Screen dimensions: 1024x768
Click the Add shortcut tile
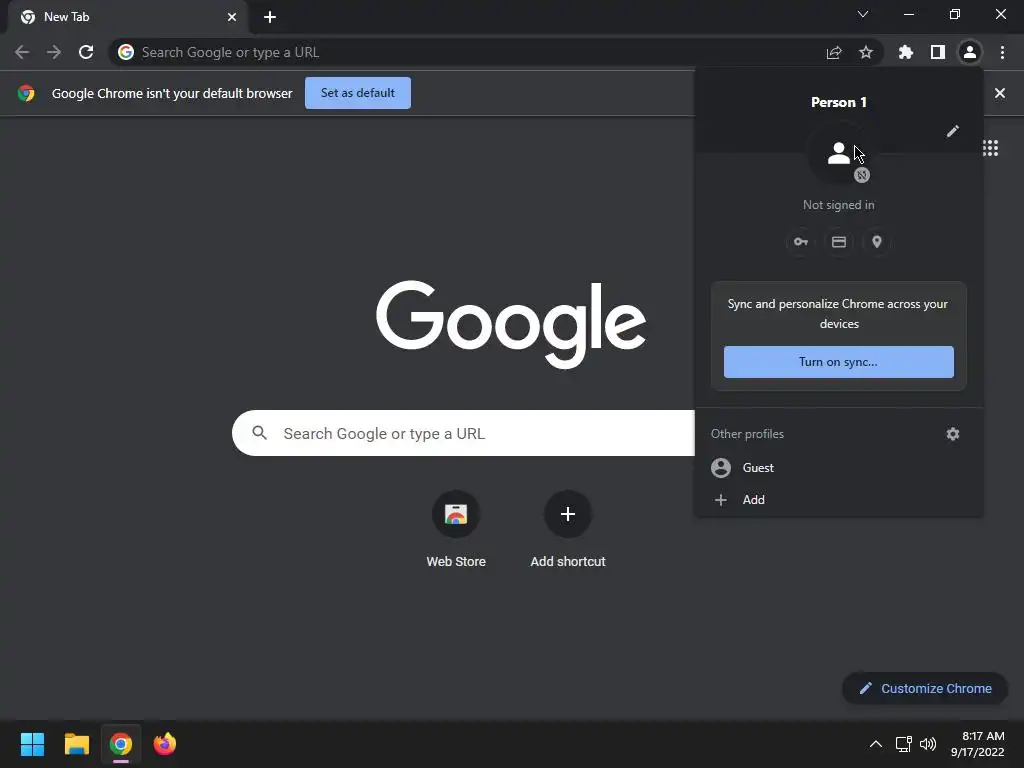point(568,529)
